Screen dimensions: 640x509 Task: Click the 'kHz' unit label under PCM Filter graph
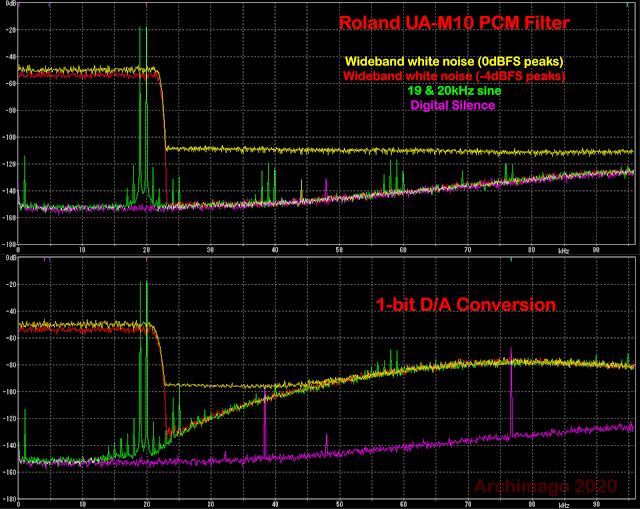564,251
